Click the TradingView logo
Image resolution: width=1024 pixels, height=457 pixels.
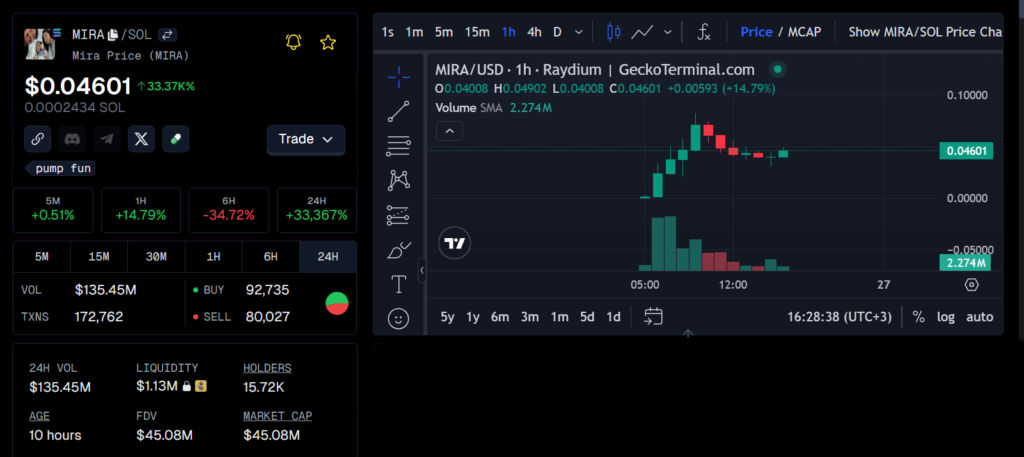coord(455,244)
